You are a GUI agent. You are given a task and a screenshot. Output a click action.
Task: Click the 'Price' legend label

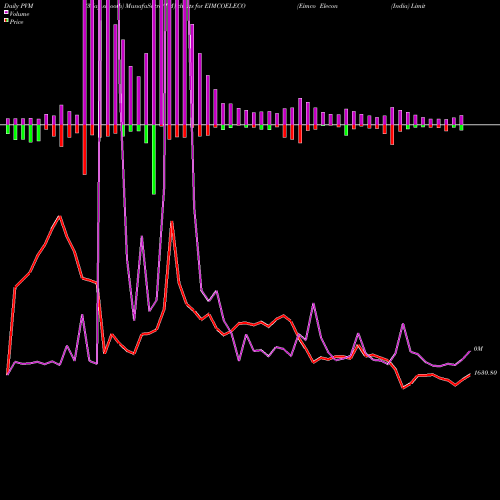16,22
